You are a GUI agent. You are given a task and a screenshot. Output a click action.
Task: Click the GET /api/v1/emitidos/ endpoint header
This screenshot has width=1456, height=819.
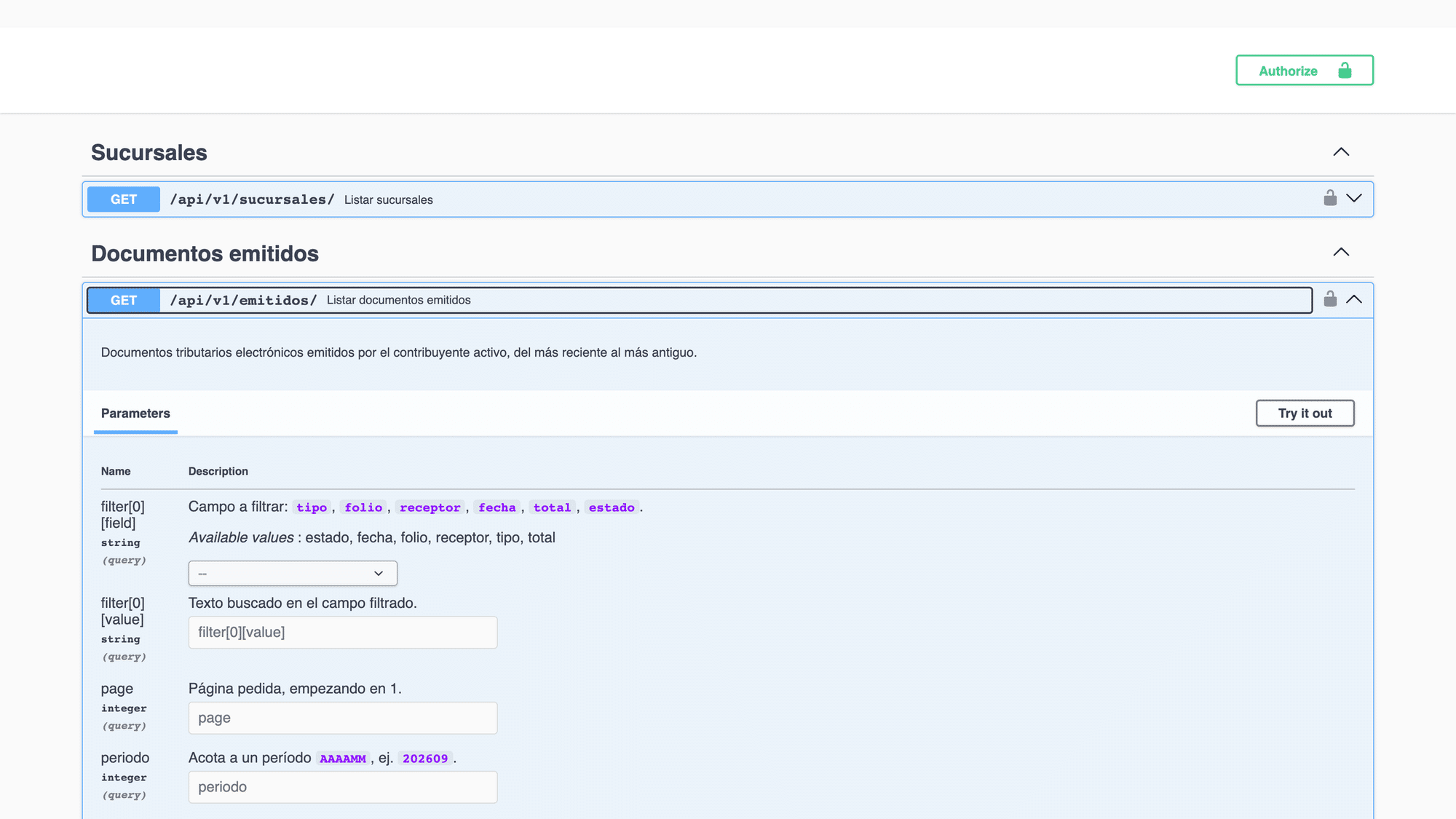click(x=700, y=300)
